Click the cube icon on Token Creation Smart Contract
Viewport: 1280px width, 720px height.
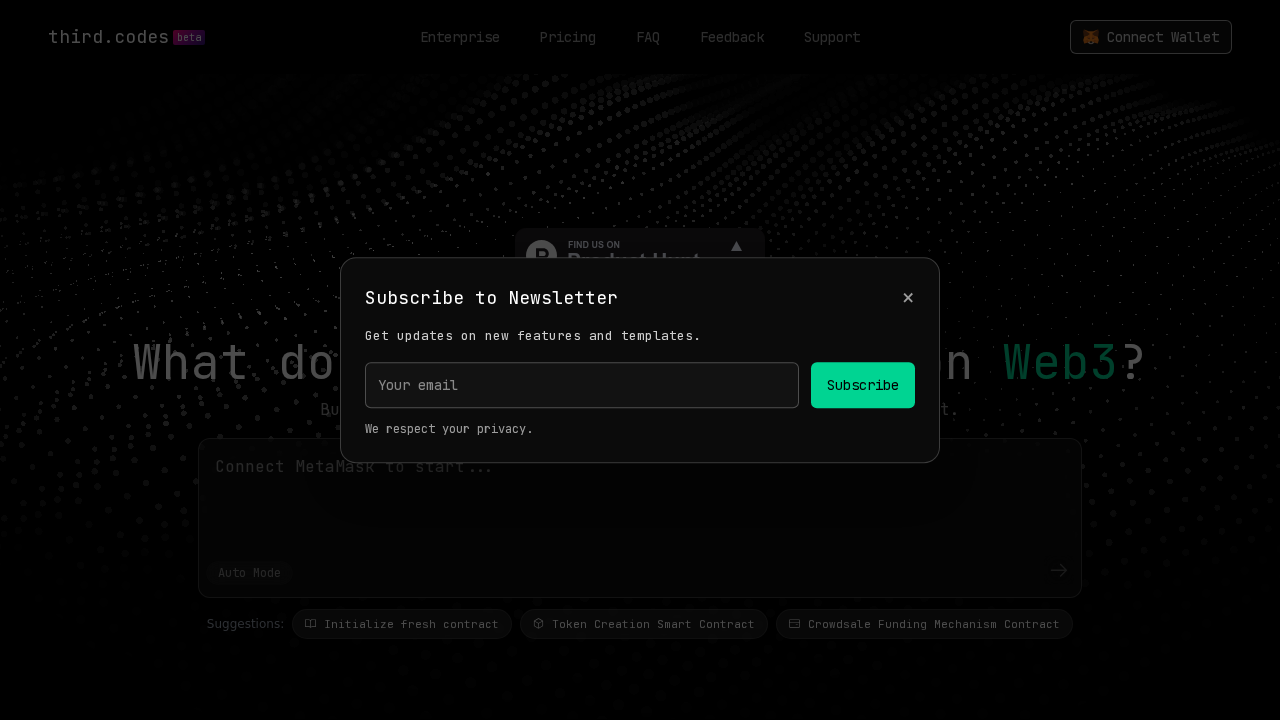[538, 623]
